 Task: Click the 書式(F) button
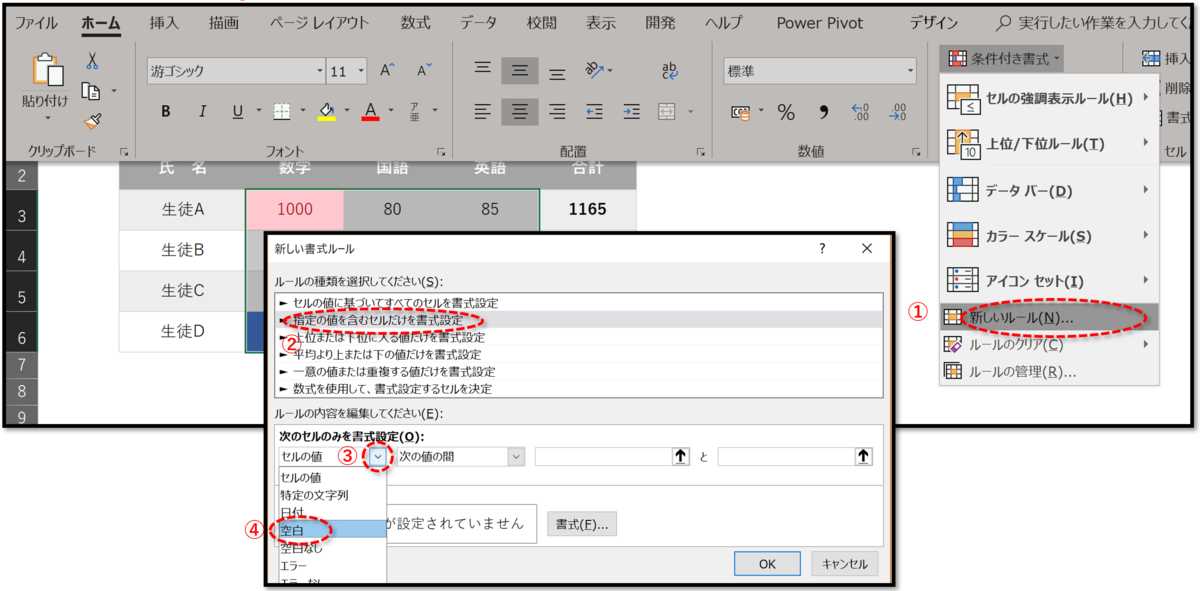(582, 523)
